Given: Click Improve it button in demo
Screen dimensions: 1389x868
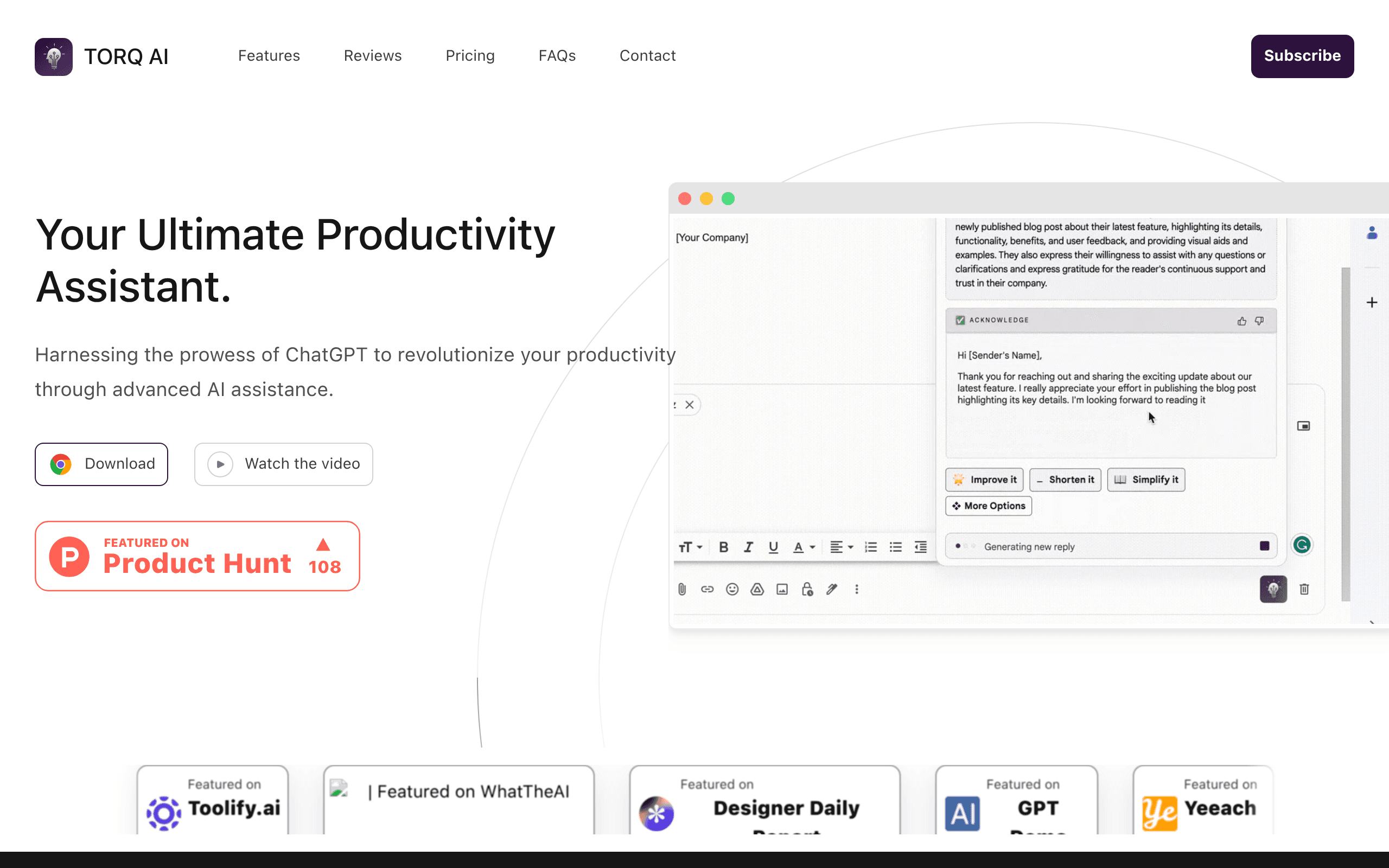Looking at the screenshot, I should [x=984, y=480].
